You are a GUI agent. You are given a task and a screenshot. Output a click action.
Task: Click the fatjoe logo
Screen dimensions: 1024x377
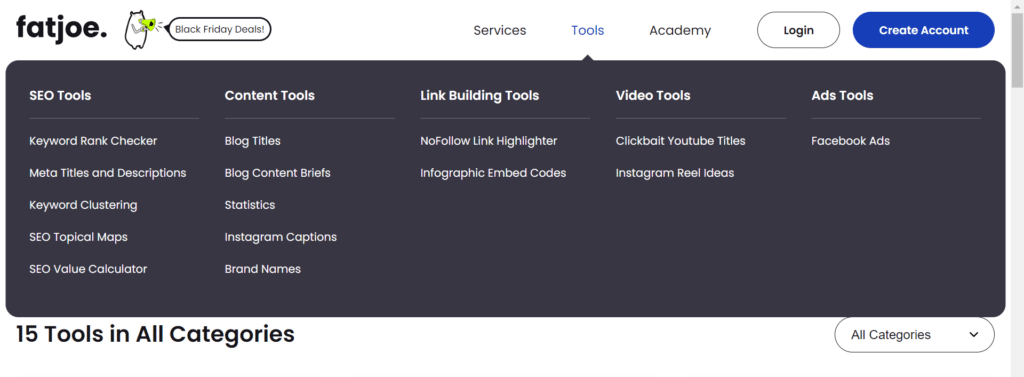pos(61,29)
